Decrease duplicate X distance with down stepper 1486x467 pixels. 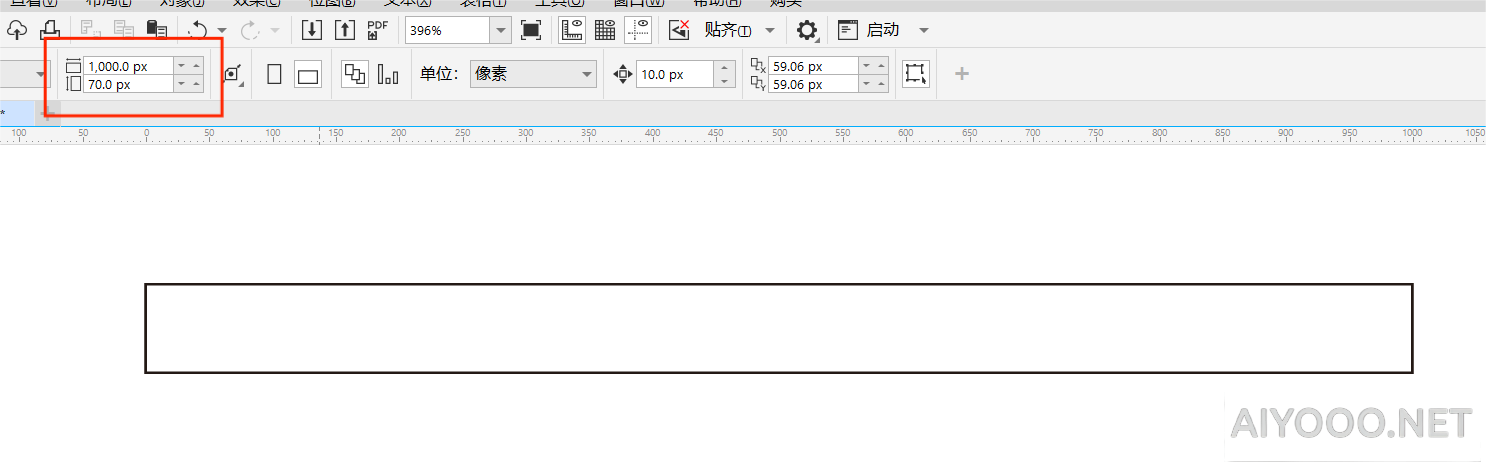point(866,66)
